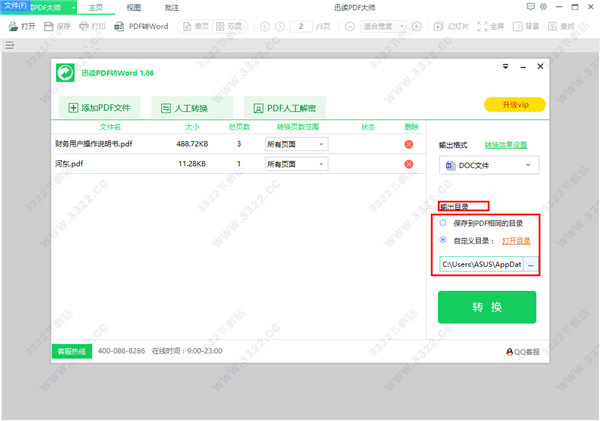600x421 pixels.
Task: Close the PDF转Word dialog
Action: pyautogui.click(x=540, y=66)
